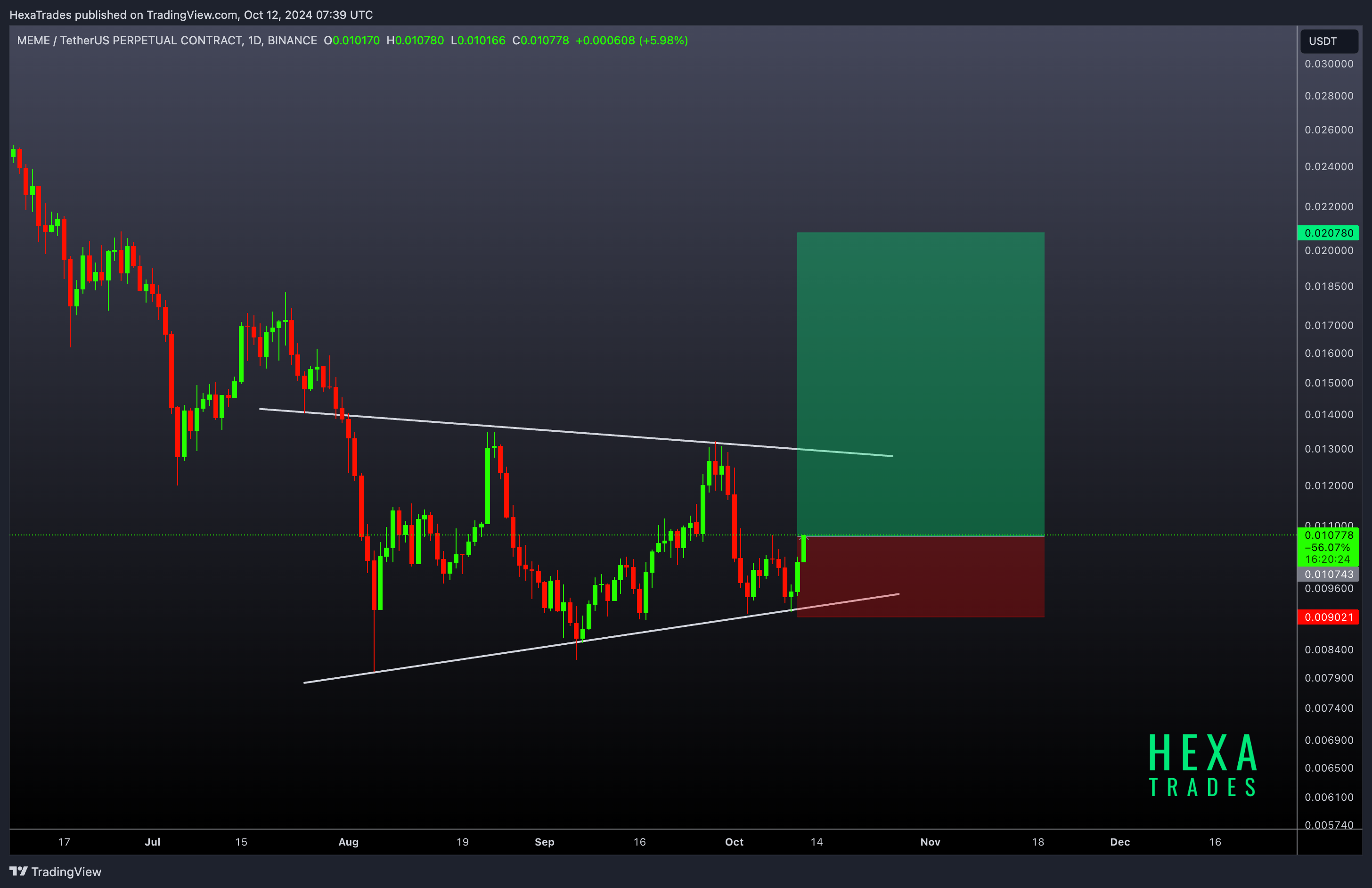This screenshot has width=1372, height=888.
Task: Click the 0.020780 take-profit price label
Action: (x=1328, y=233)
